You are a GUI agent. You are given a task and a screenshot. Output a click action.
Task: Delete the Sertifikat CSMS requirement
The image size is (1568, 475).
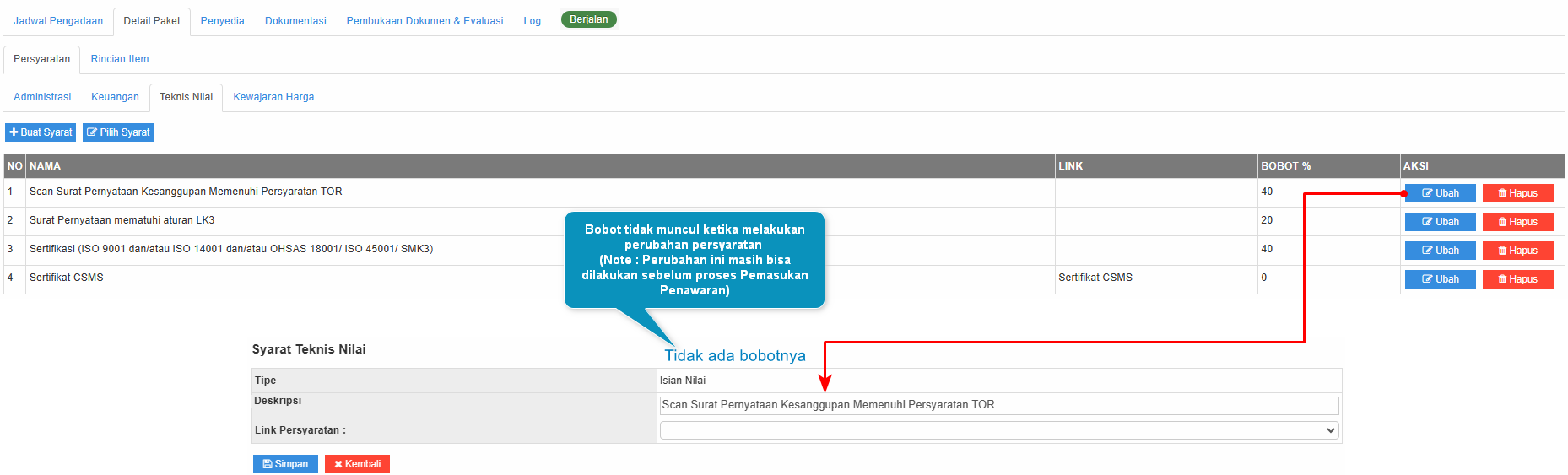(1517, 279)
